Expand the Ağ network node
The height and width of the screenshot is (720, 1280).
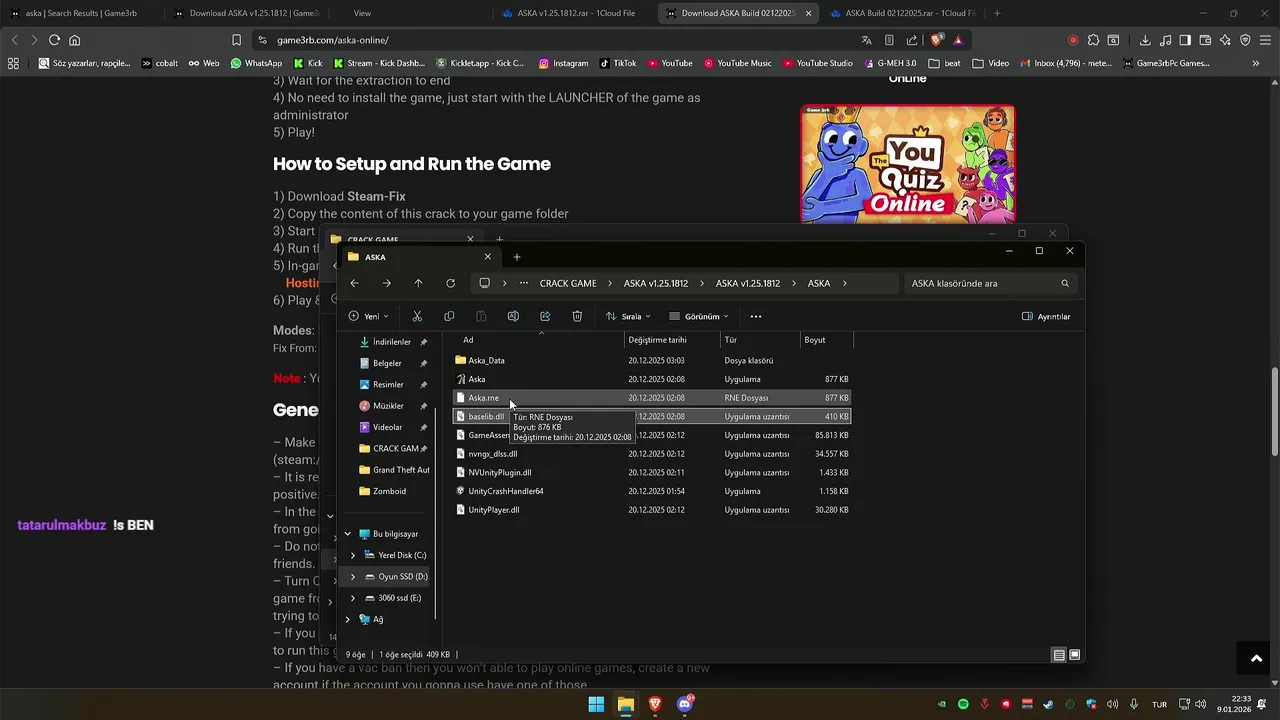347,620
